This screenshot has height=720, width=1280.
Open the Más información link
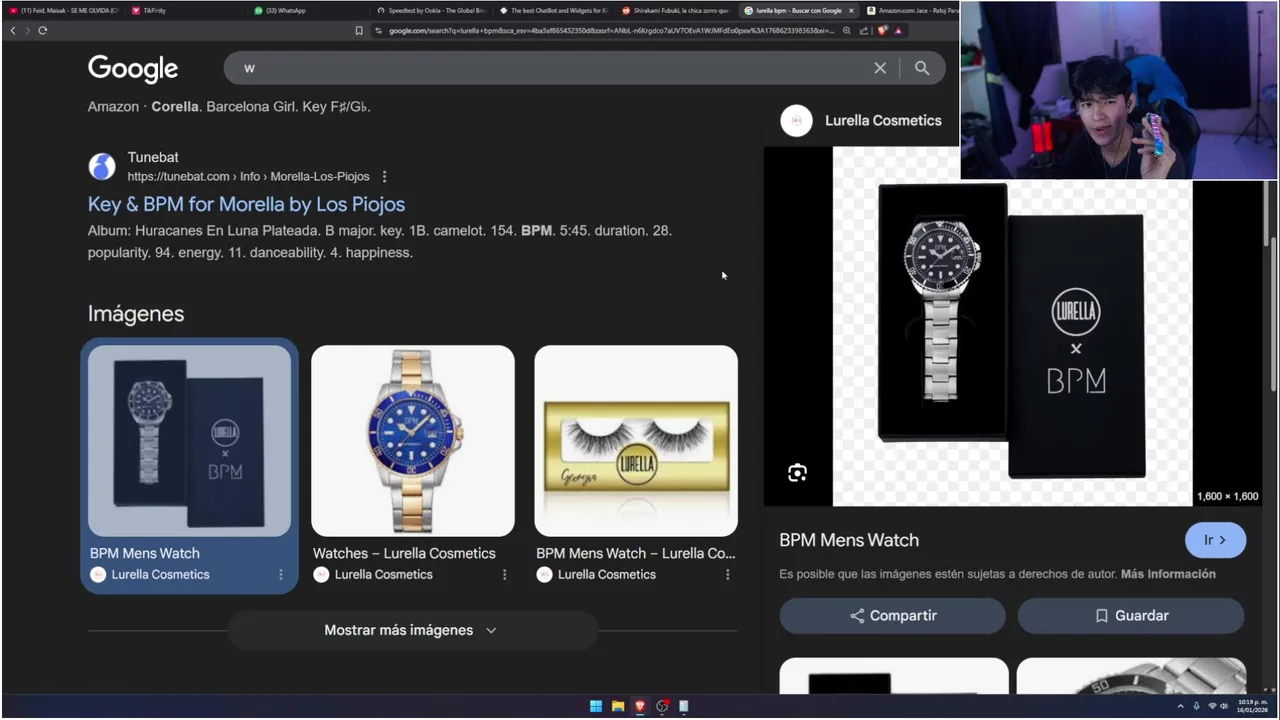click(1168, 574)
